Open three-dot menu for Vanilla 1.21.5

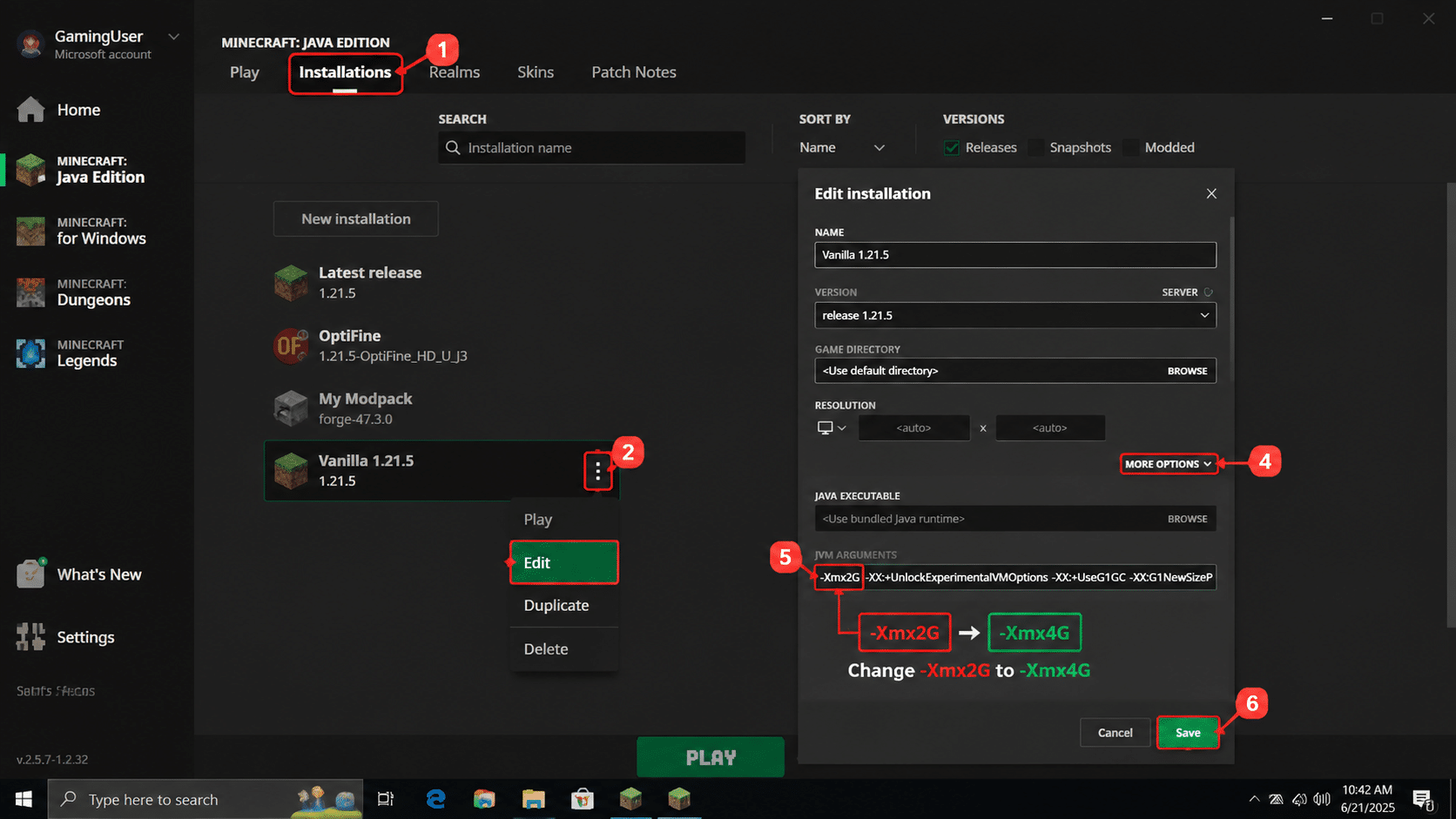[597, 471]
